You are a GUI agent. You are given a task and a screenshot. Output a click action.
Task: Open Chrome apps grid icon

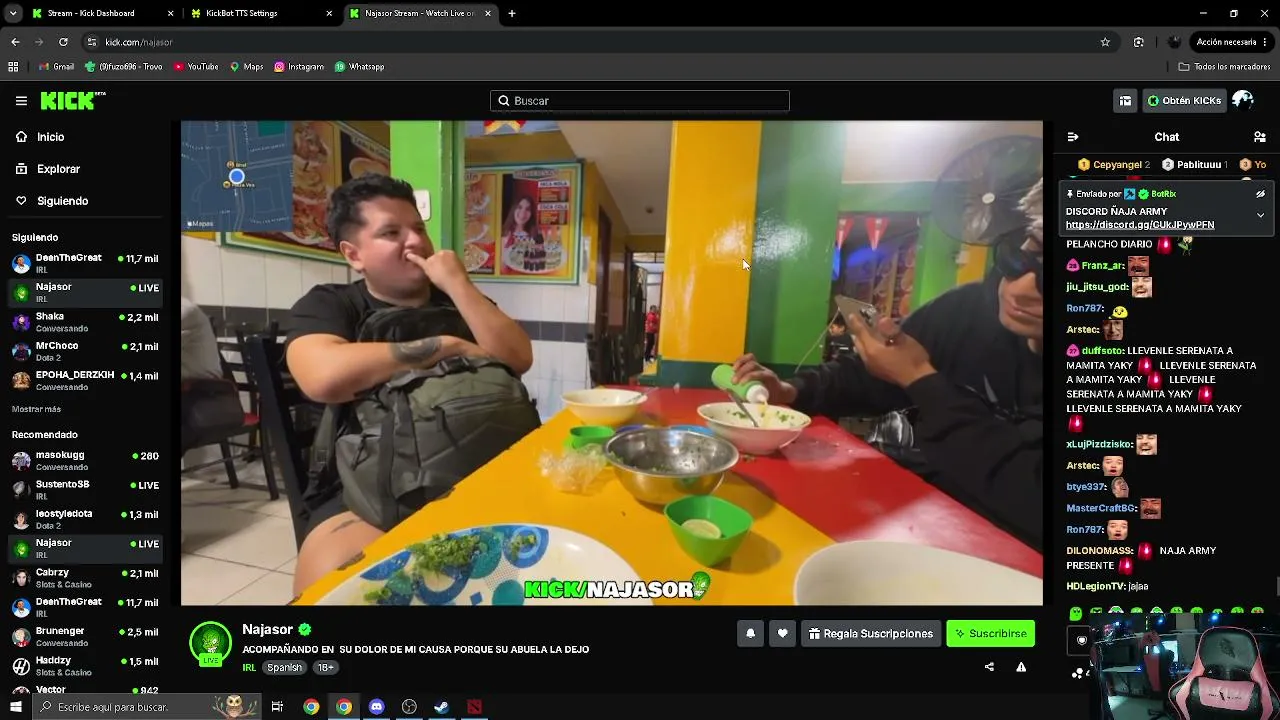pyautogui.click(x=13, y=67)
